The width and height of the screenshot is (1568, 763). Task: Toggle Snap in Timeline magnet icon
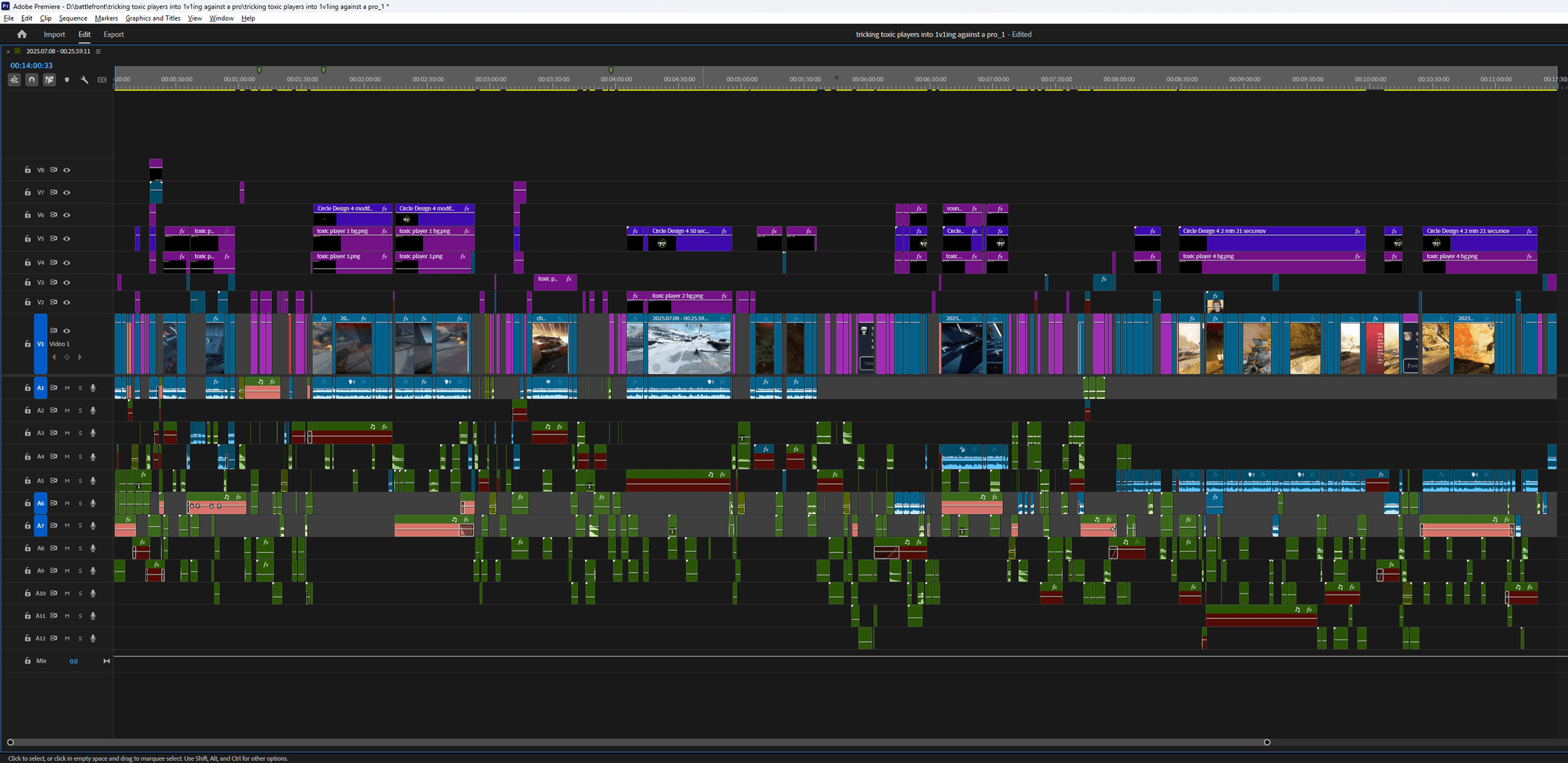click(31, 80)
